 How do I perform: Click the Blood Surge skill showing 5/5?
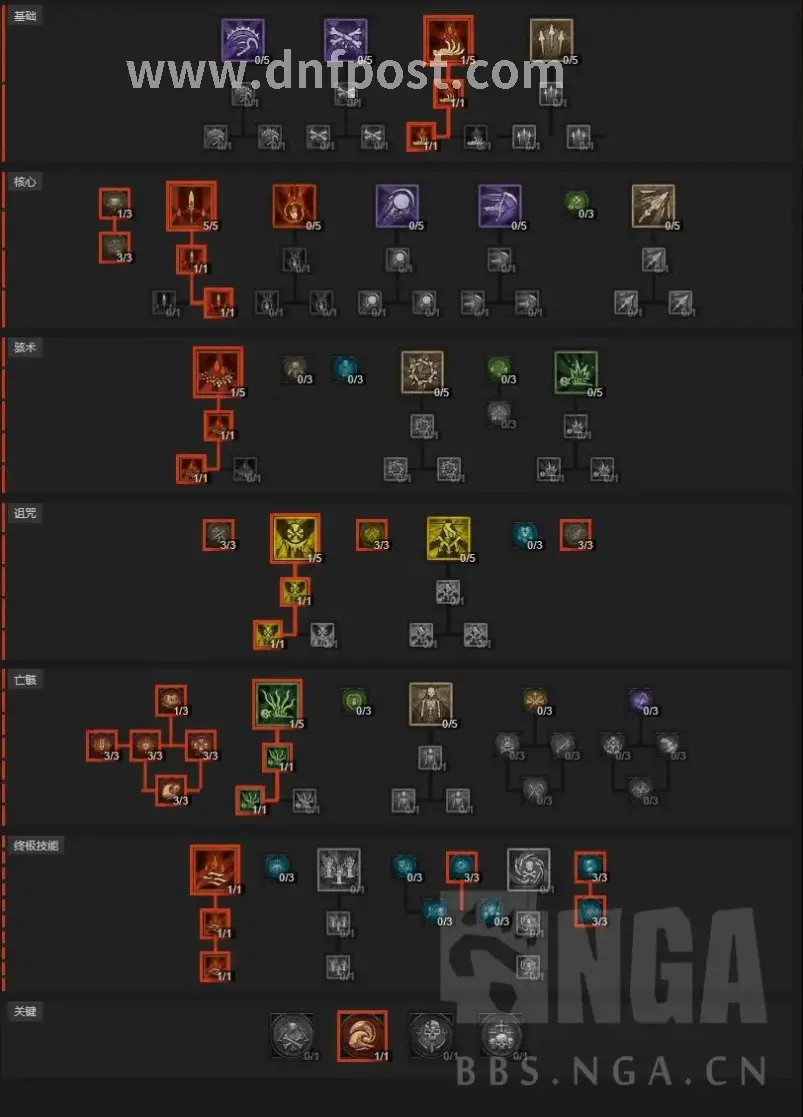(x=191, y=206)
